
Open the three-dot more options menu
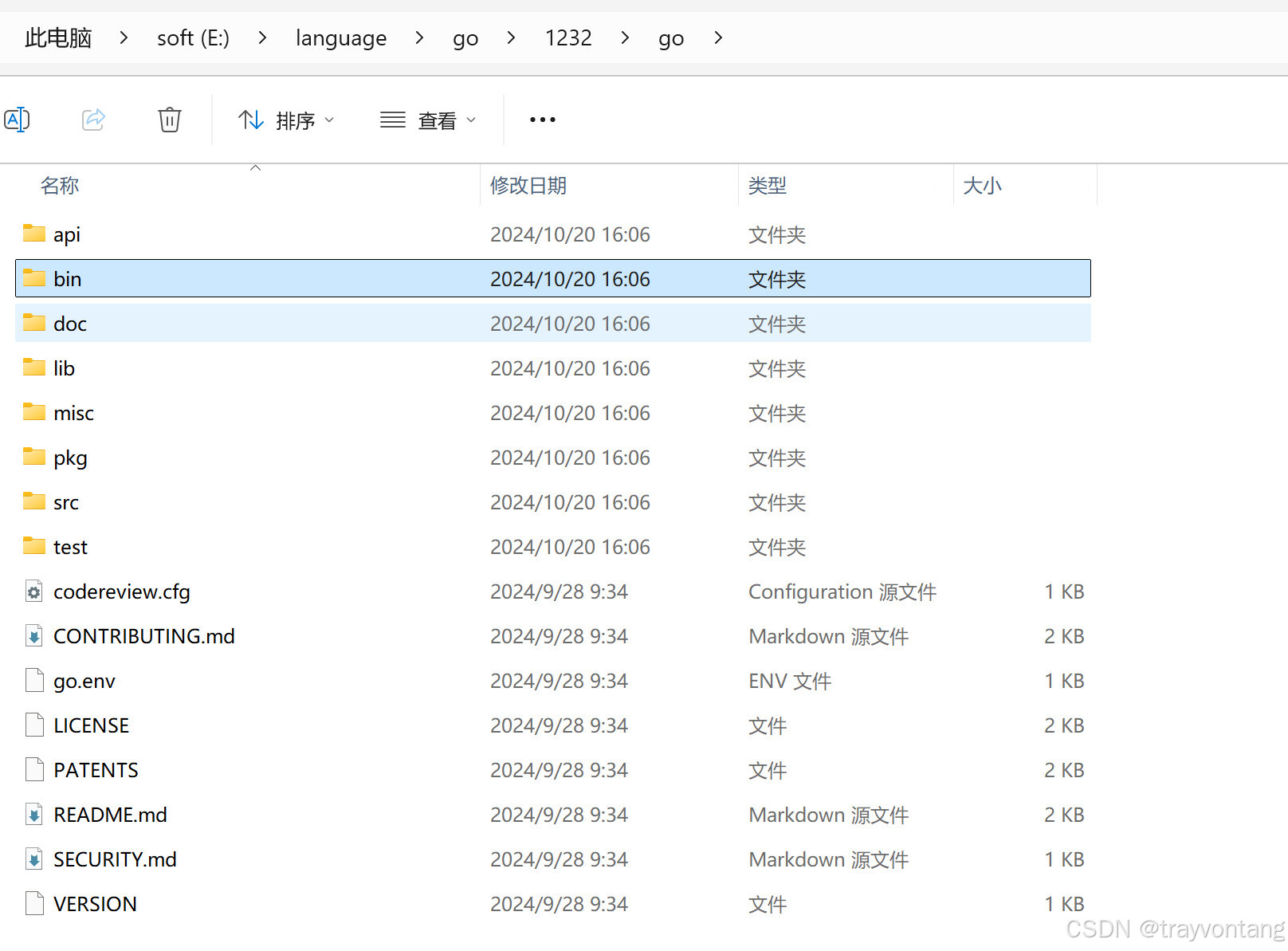543,120
